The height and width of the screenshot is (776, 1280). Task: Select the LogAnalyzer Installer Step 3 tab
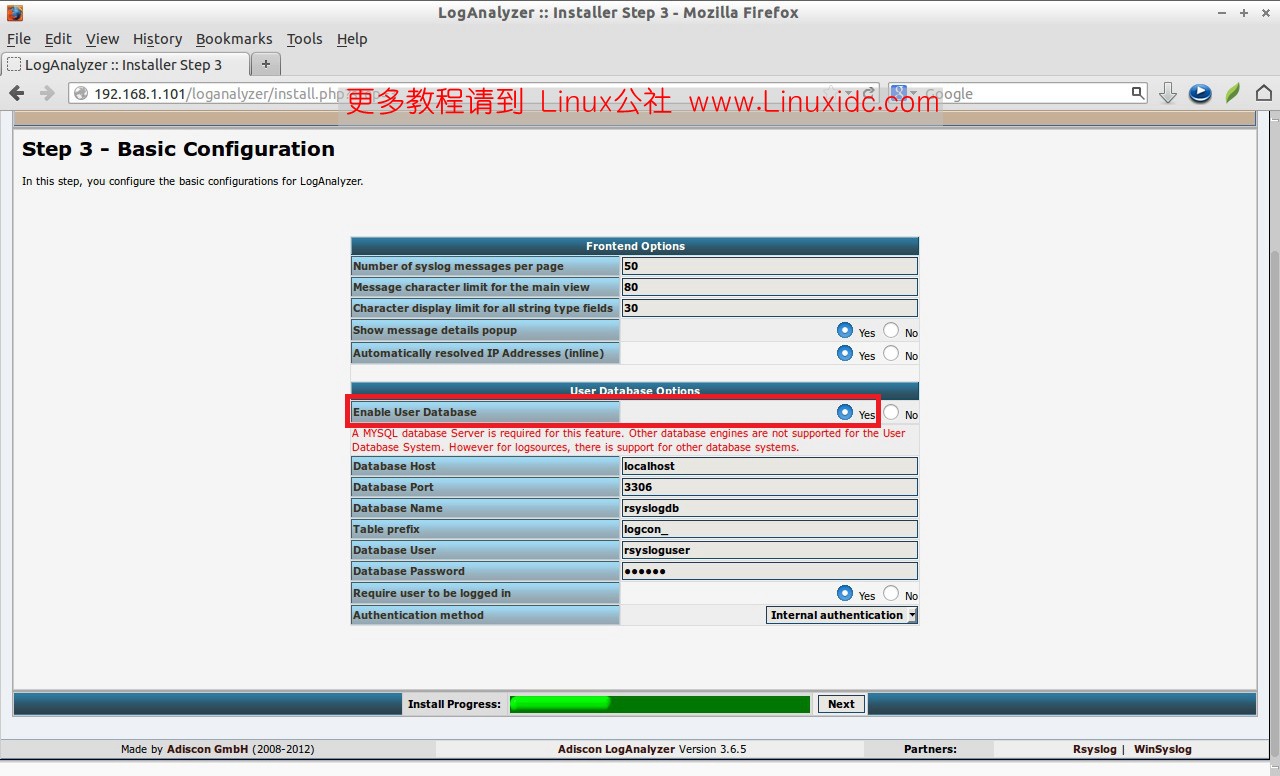tap(125, 62)
